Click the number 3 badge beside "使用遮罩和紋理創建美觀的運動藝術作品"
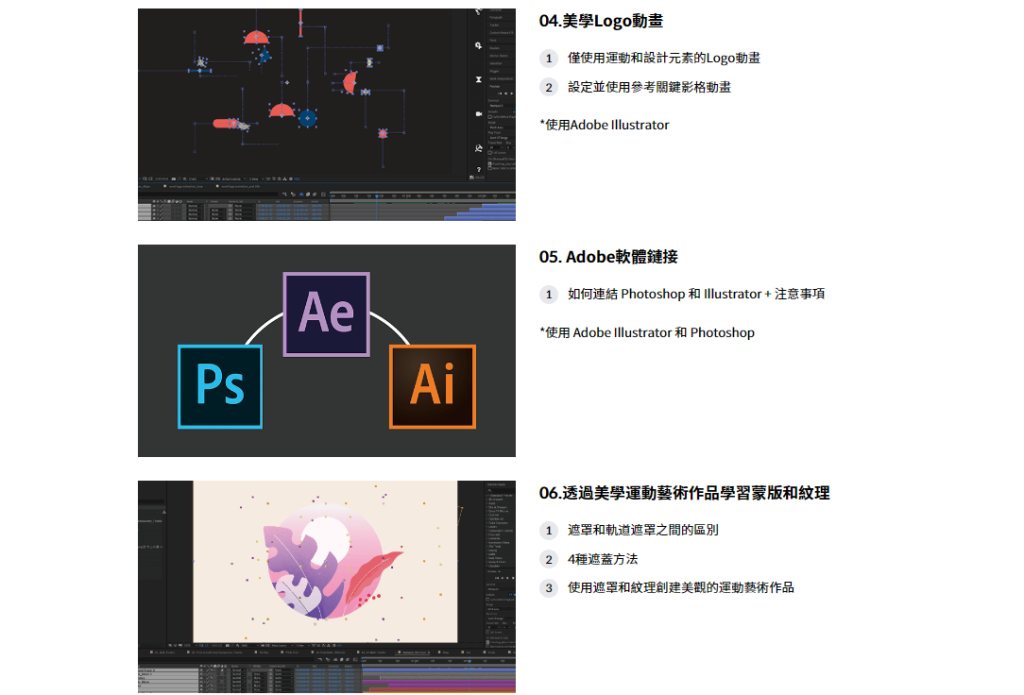 (549, 588)
